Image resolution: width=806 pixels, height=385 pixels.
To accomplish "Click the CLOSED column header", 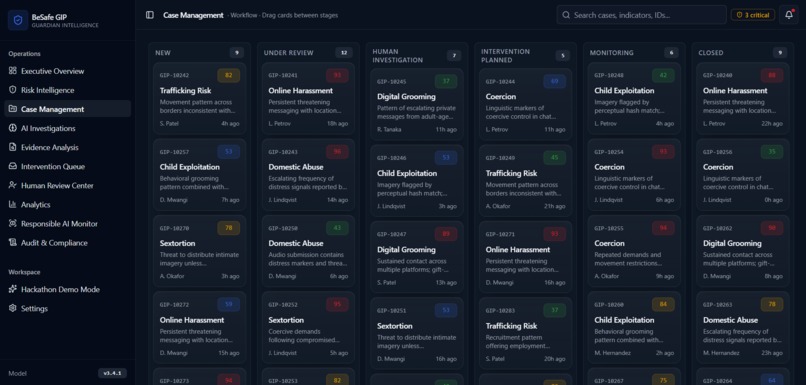I will 711,52.
